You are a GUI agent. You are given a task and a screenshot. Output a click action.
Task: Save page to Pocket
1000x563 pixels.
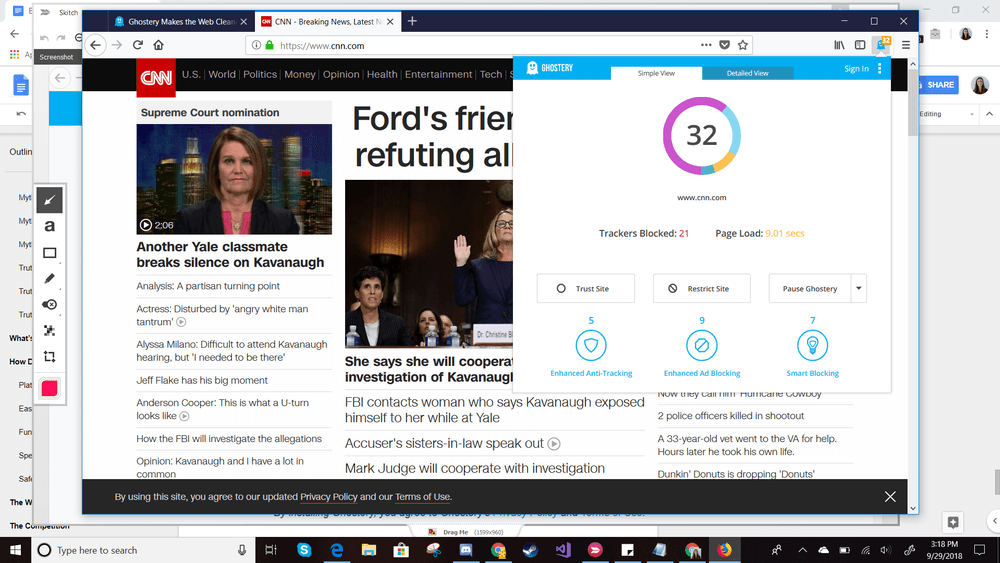pyautogui.click(x=724, y=45)
